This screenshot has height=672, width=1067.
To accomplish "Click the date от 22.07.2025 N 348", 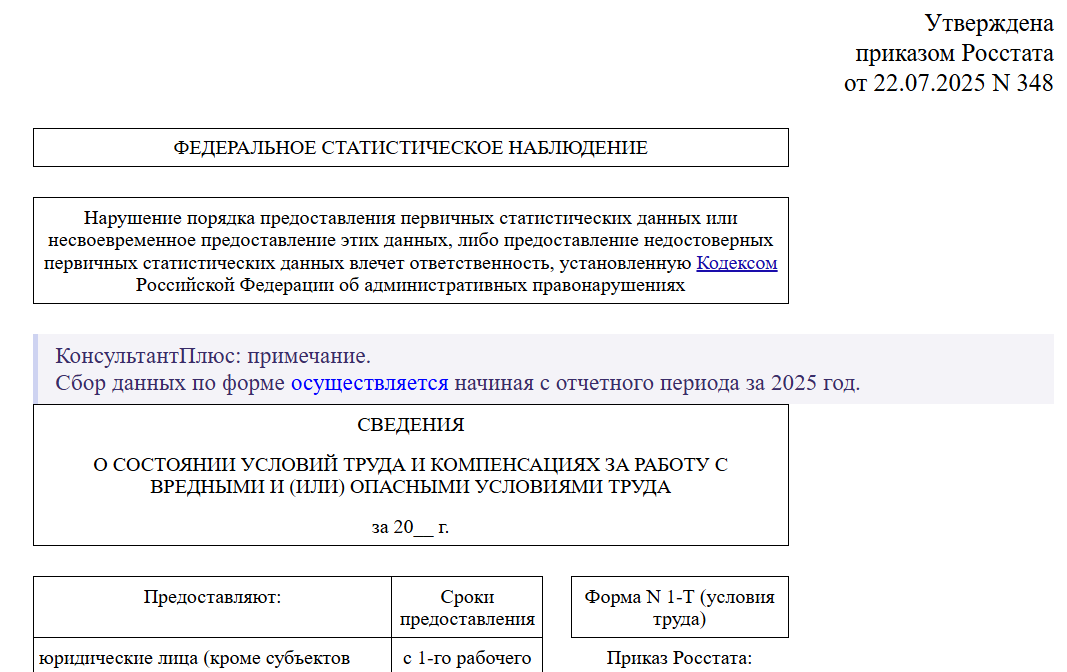I will 948,83.
